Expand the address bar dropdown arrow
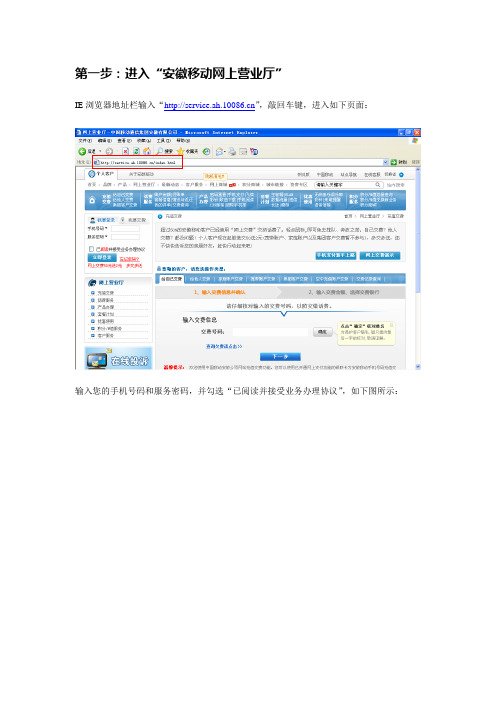The height and width of the screenshot is (702, 496). coord(386,162)
